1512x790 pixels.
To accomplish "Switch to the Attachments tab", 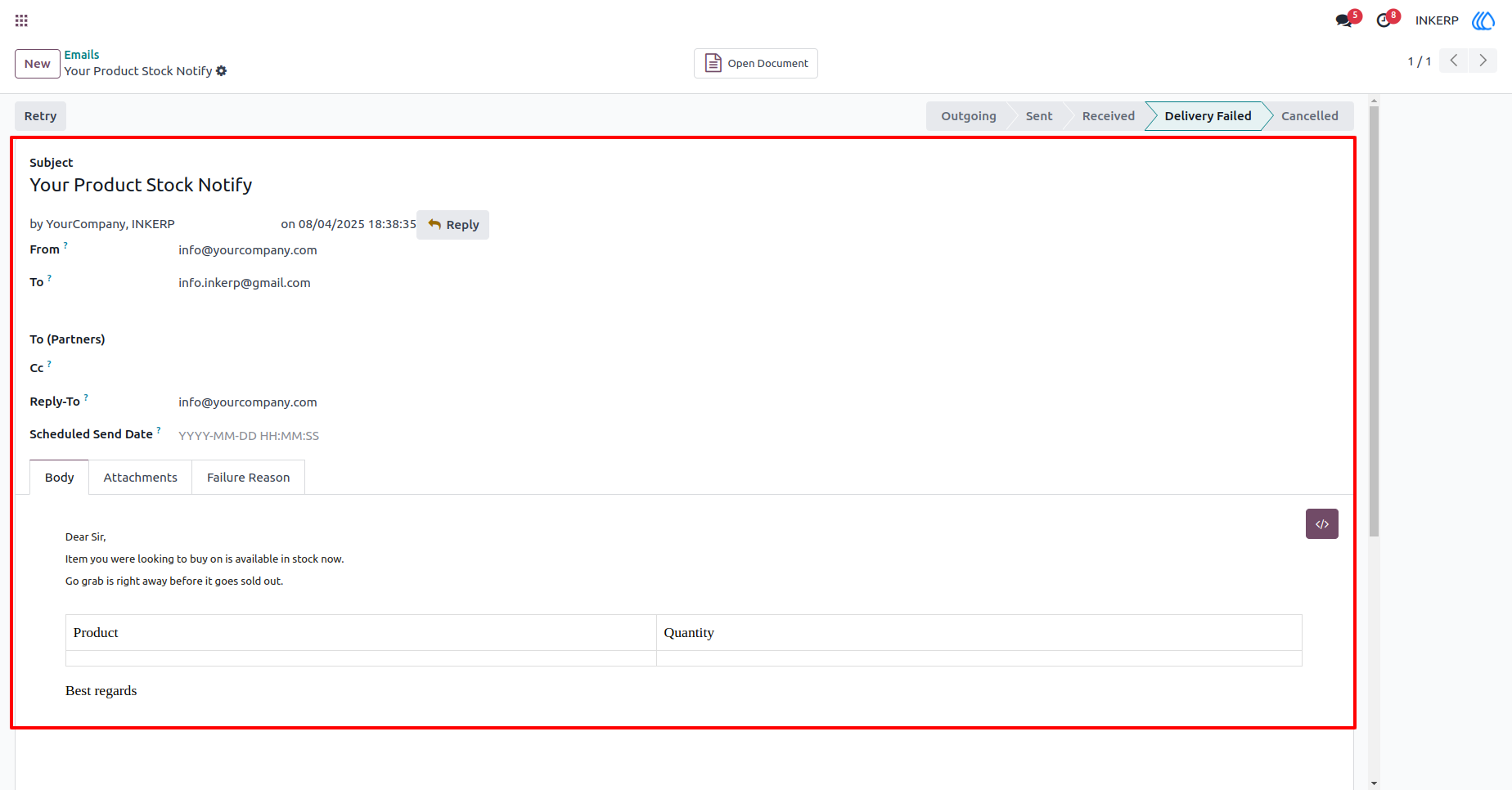I will [141, 478].
